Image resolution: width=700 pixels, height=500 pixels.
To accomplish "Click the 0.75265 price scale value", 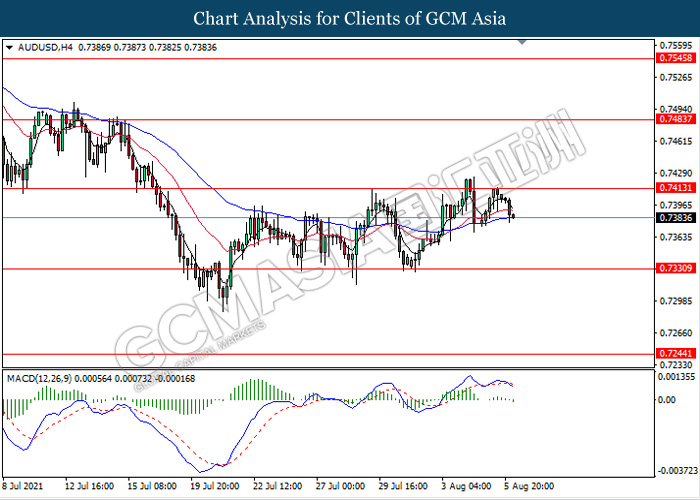I will (676, 77).
